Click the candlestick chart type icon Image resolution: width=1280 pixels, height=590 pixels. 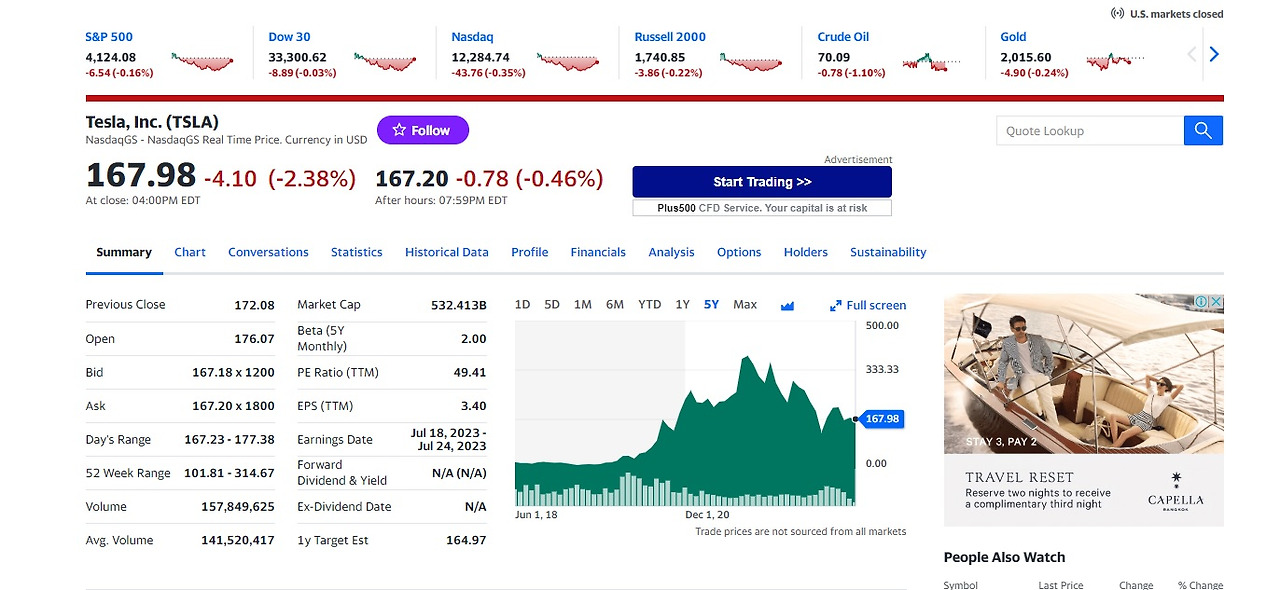tap(787, 304)
